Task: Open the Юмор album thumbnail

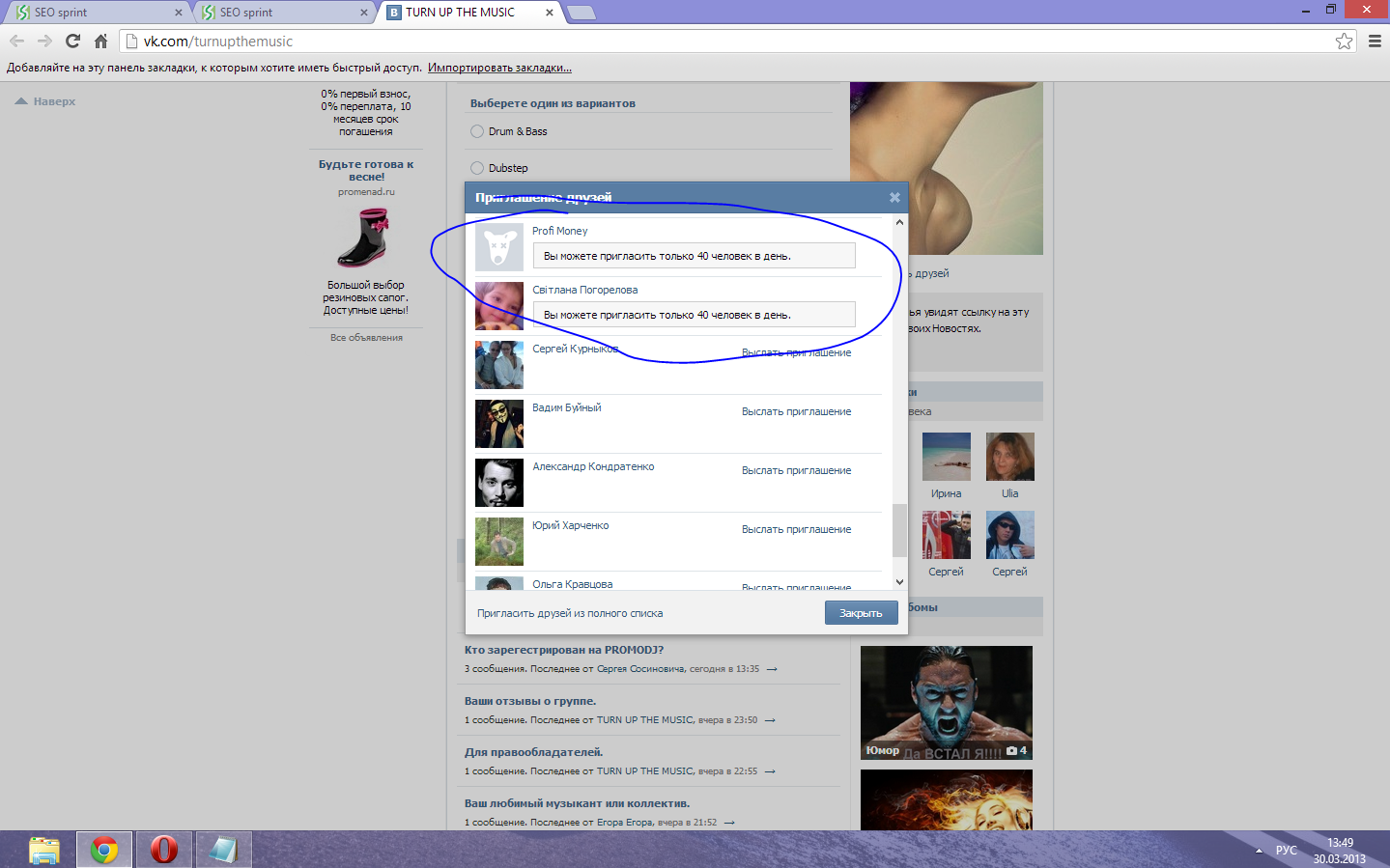Action: tap(947, 703)
